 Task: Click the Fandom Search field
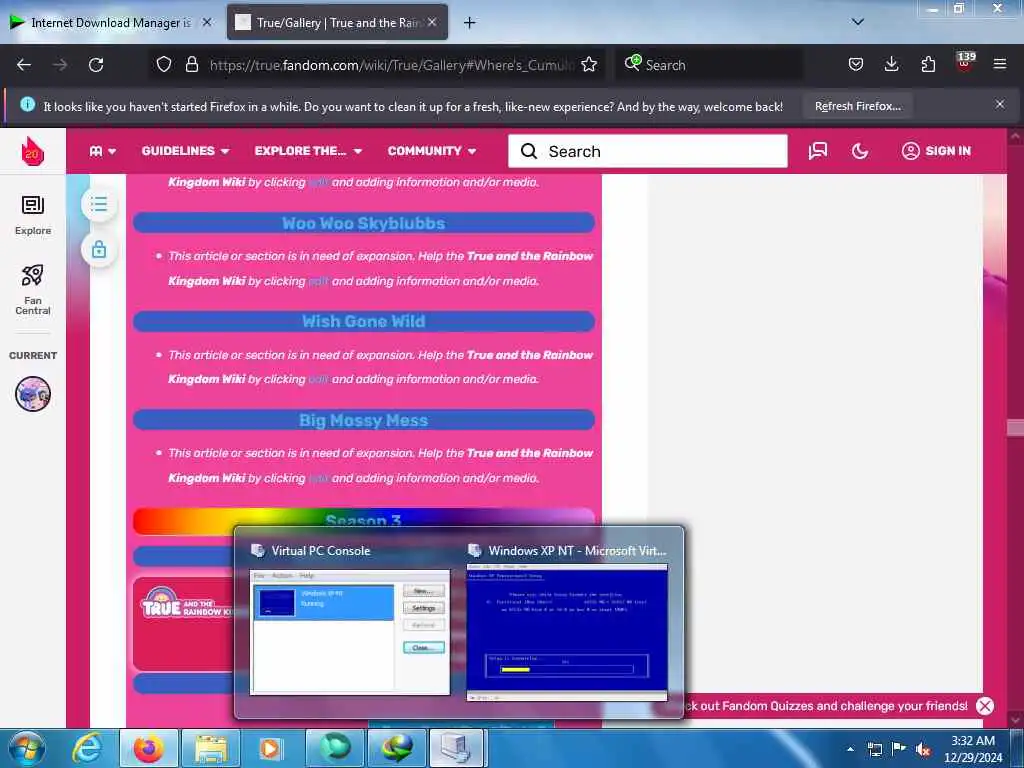tap(648, 151)
